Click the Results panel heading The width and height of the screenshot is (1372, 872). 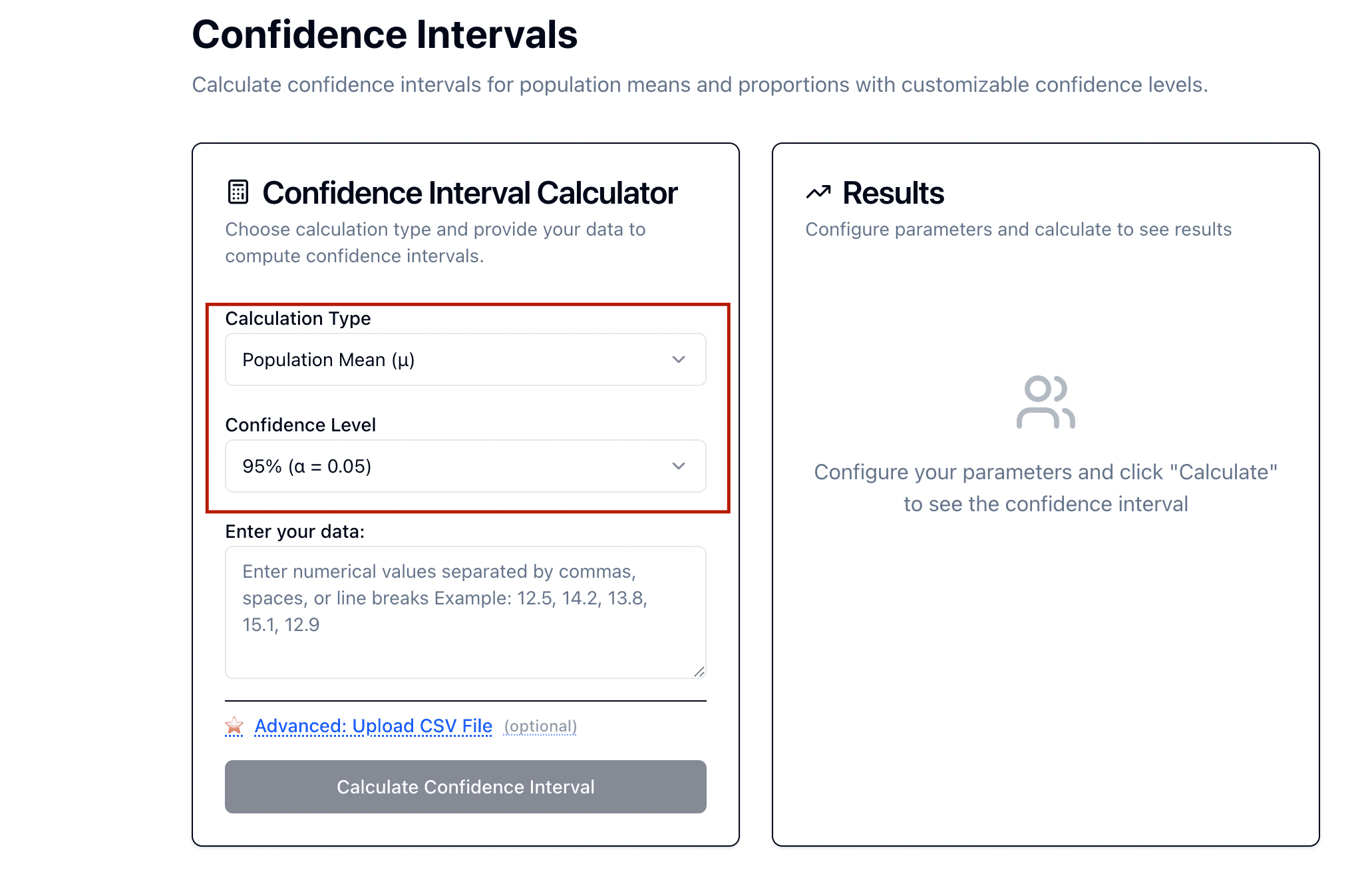point(893,193)
